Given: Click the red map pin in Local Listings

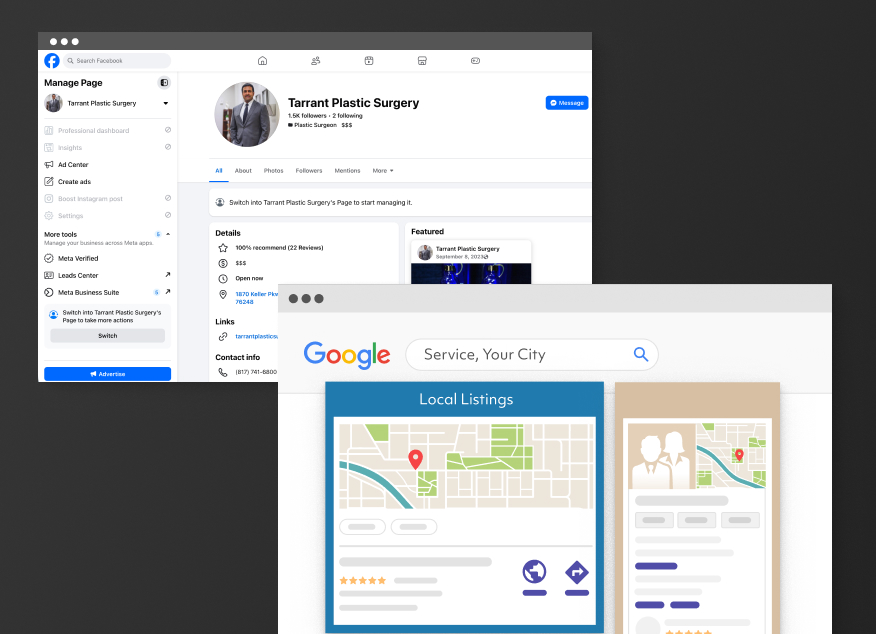Looking at the screenshot, I should (416, 459).
